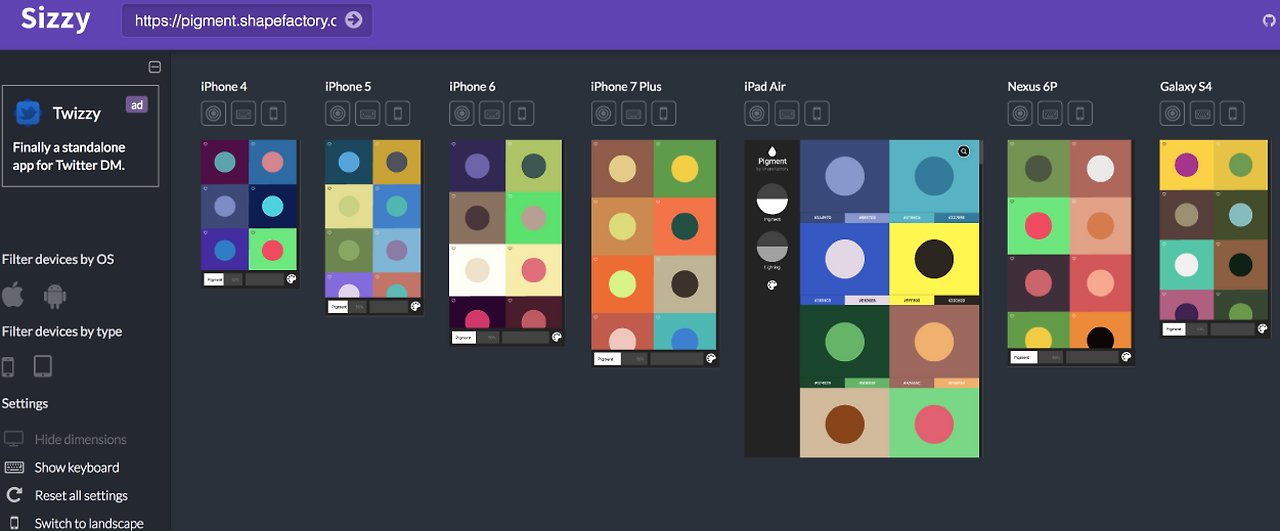Click the circular target icon under iPhone 7 Plus
1280x531 pixels.
pyautogui.click(x=603, y=113)
